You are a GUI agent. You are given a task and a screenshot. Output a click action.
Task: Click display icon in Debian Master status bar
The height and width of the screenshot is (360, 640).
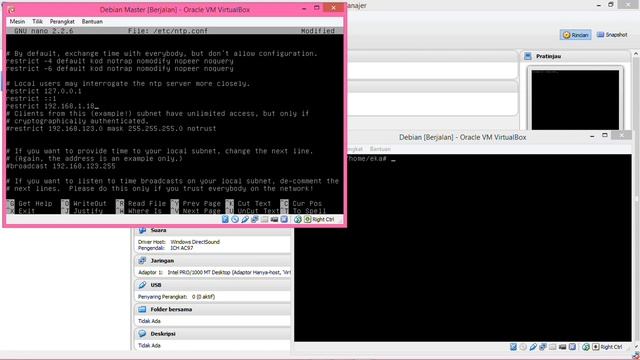pos(284,219)
